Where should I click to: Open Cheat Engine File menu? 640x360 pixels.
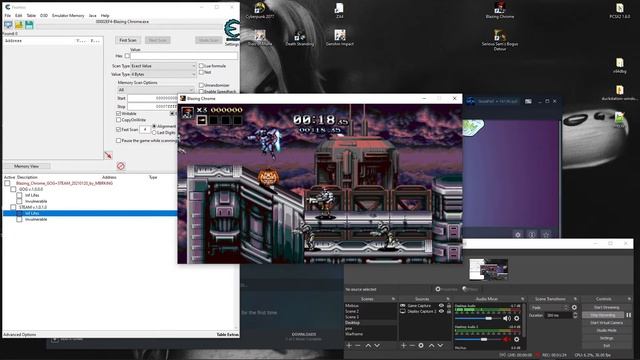tap(8, 16)
